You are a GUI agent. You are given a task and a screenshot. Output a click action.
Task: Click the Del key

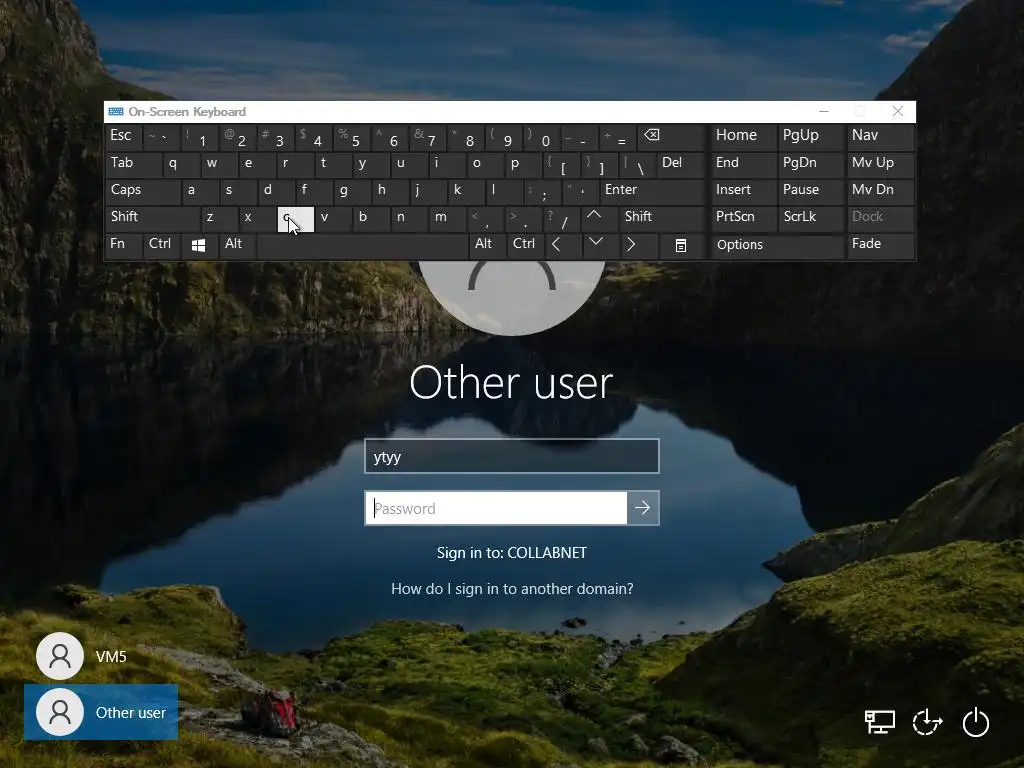pyautogui.click(x=681, y=164)
